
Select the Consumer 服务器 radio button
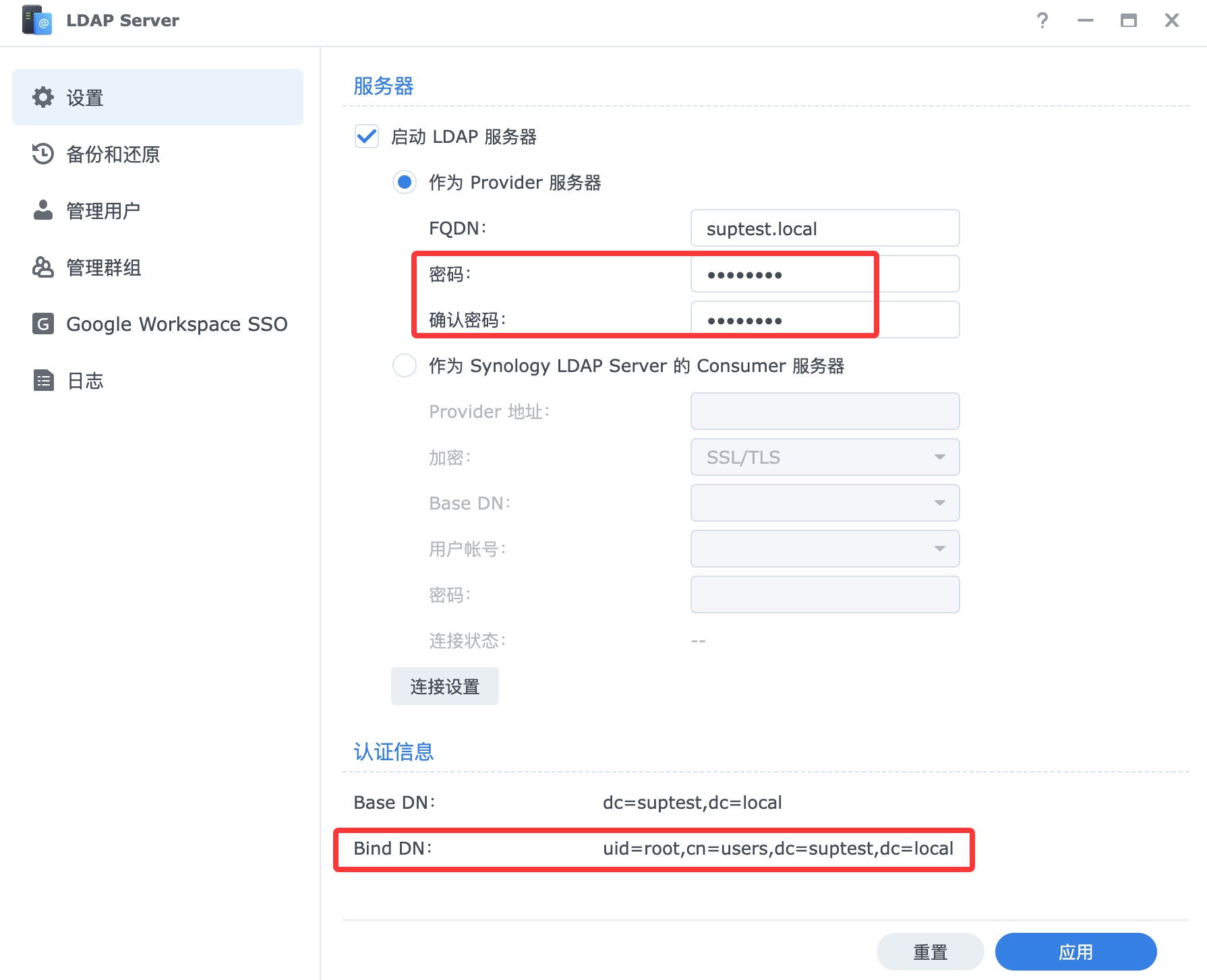(x=405, y=365)
